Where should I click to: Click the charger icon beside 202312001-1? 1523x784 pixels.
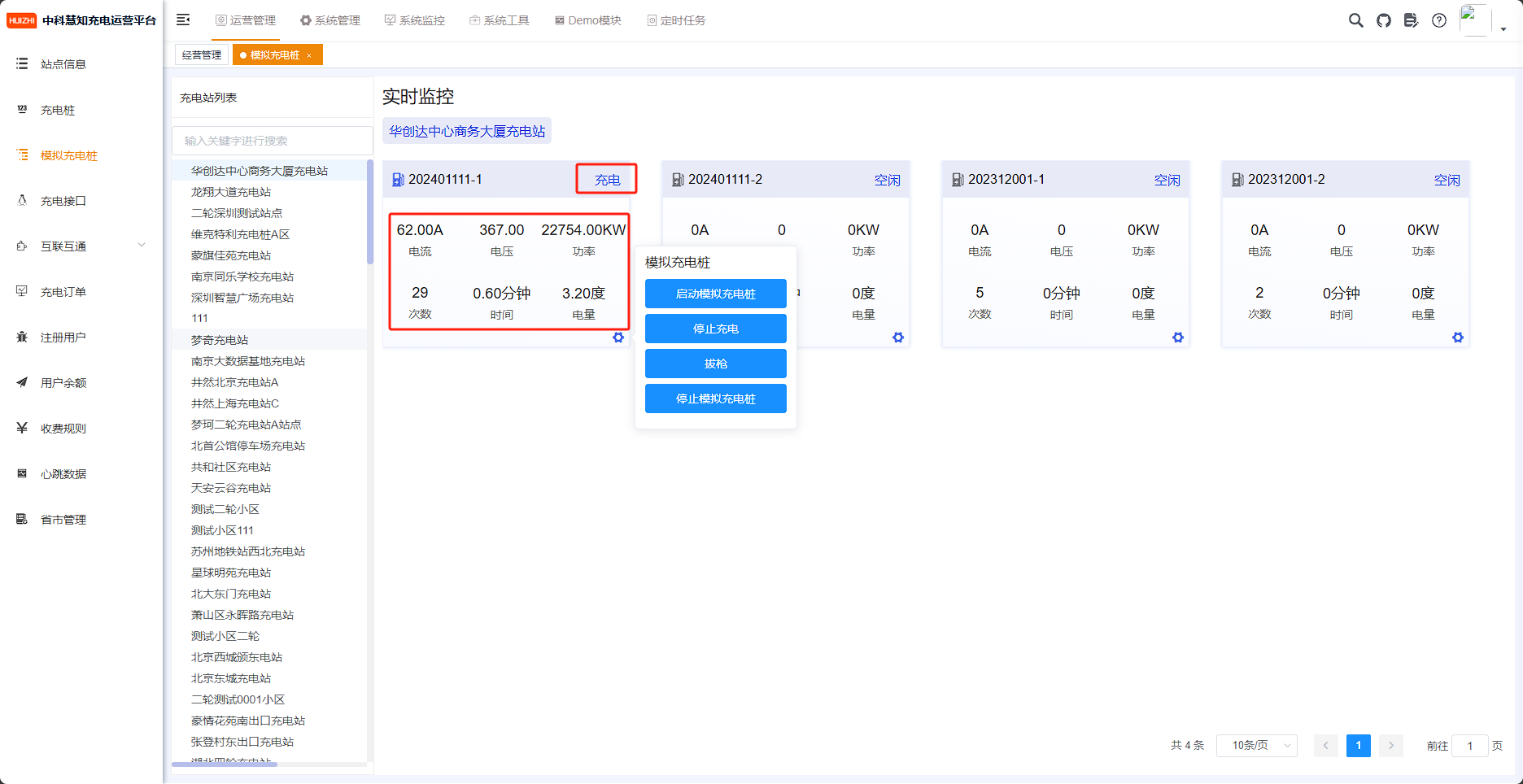tap(958, 180)
